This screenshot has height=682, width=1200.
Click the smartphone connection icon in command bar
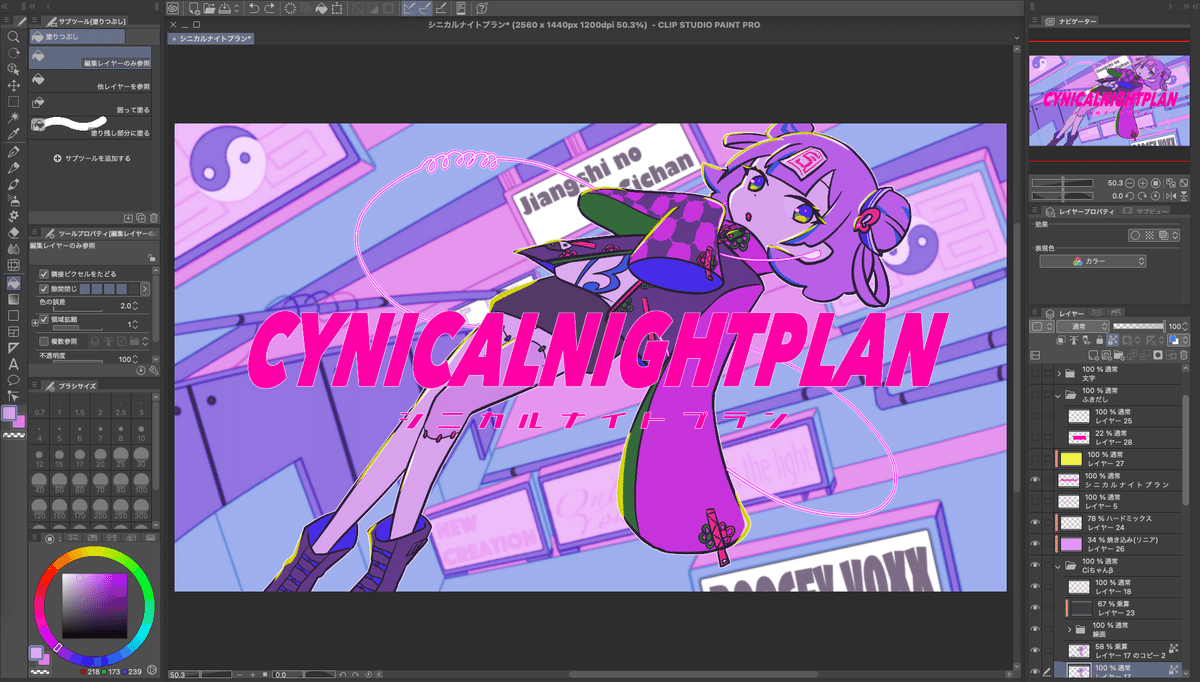coord(463,9)
